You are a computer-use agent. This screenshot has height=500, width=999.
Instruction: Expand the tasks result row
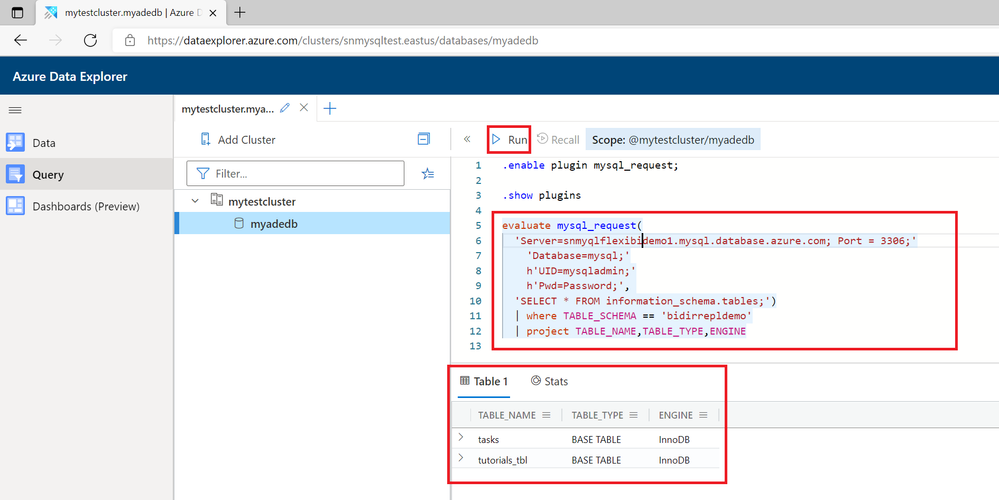coord(461,438)
